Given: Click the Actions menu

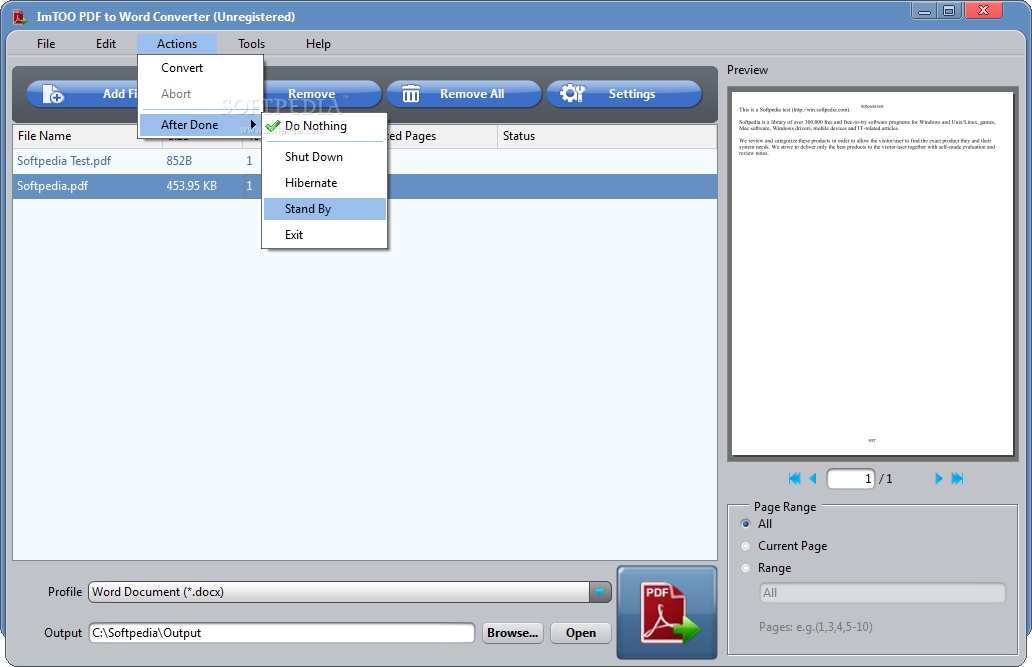Looking at the screenshot, I should (x=177, y=44).
